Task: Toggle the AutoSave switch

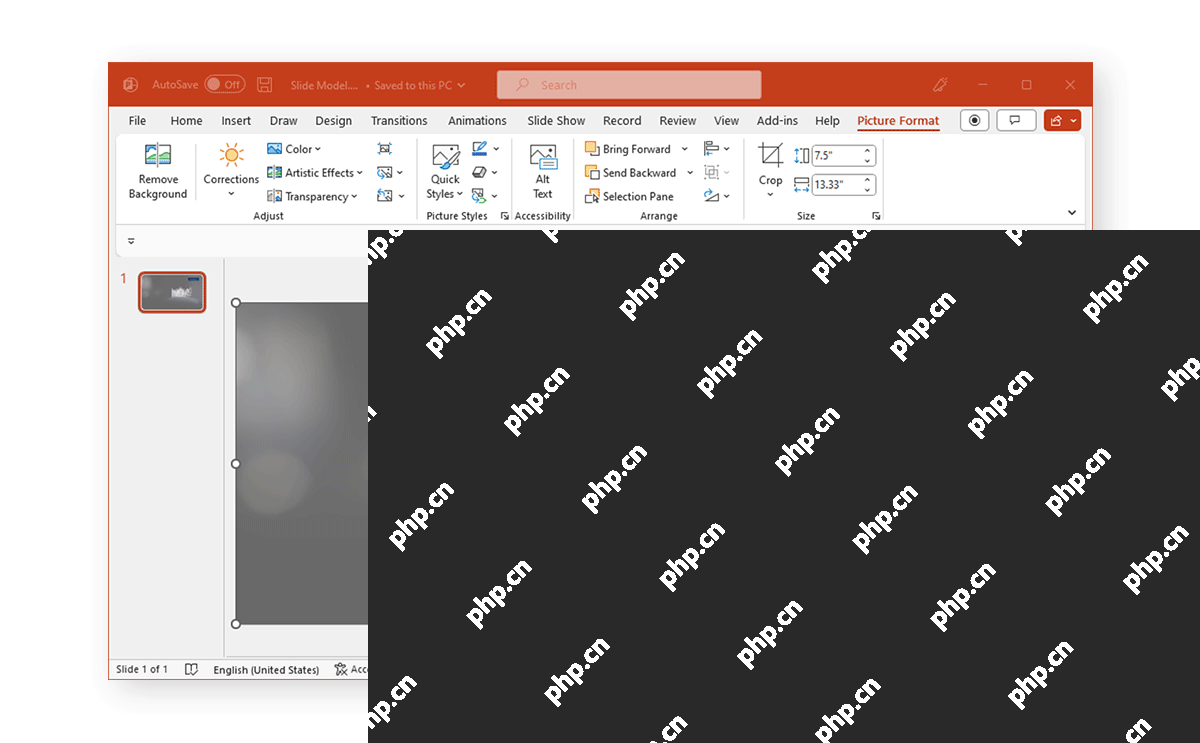Action: tap(225, 85)
